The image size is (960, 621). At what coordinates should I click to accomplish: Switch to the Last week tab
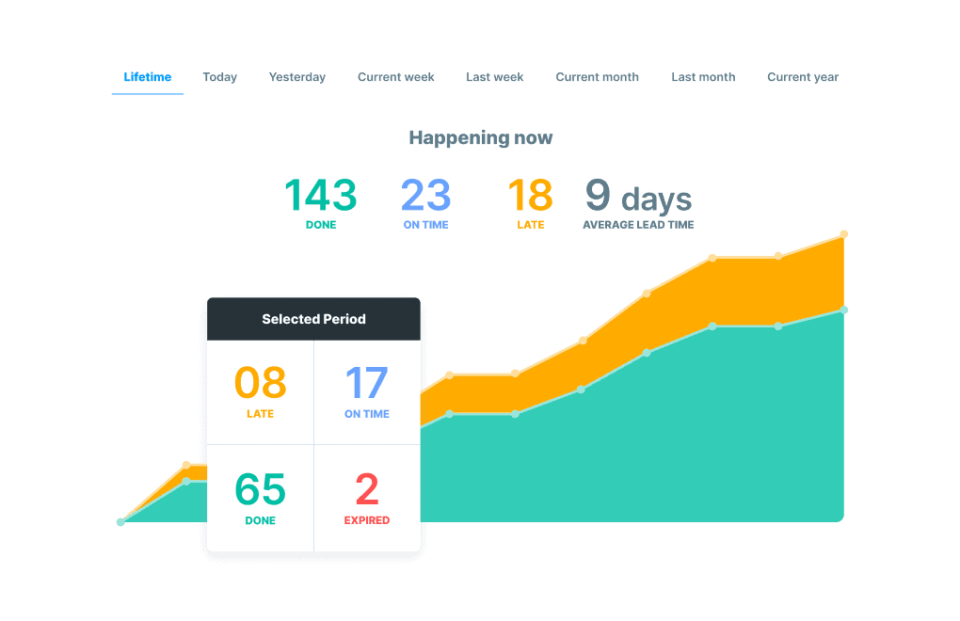(x=494, y=77)
